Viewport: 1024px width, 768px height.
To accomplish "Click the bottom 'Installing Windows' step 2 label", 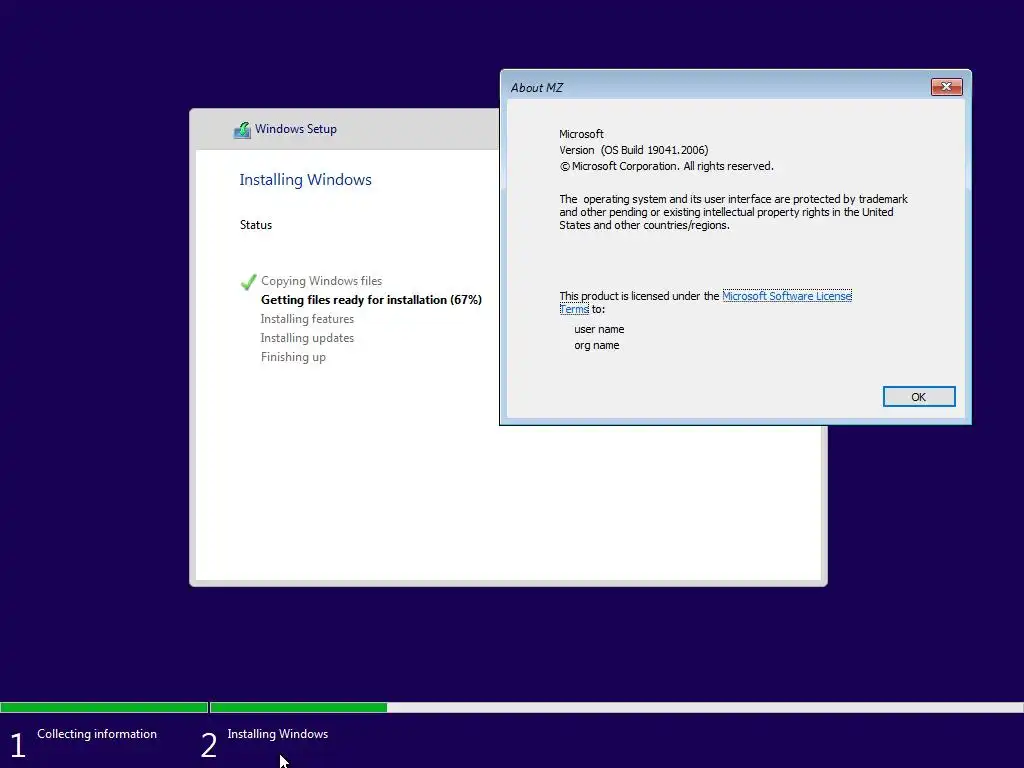I will point(278,734).
